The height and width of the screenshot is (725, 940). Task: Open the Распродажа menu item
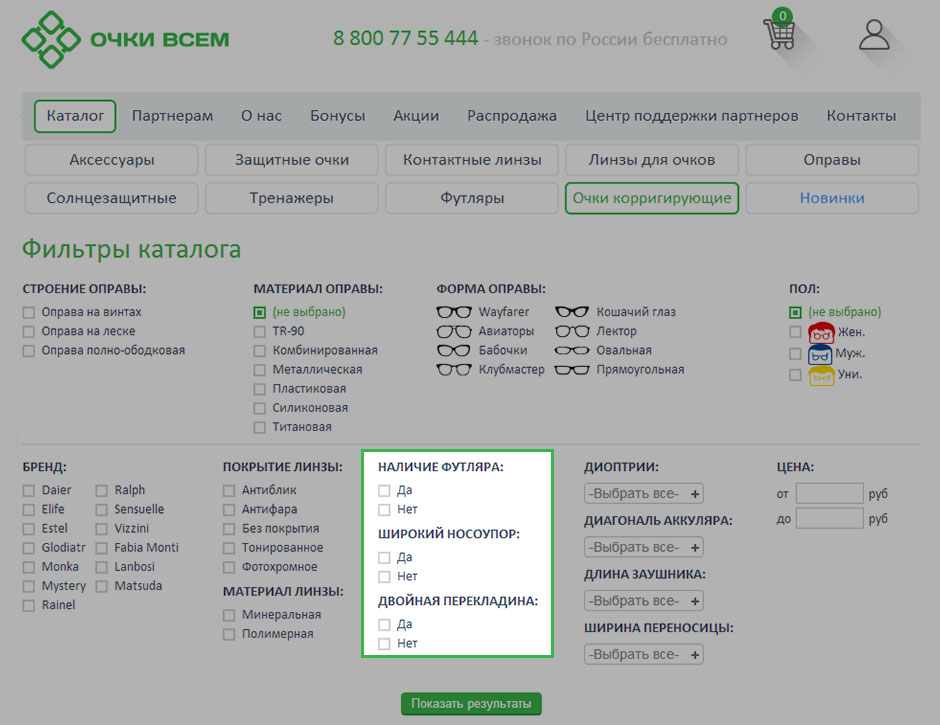pyautogui.click(x=511, y=116)
